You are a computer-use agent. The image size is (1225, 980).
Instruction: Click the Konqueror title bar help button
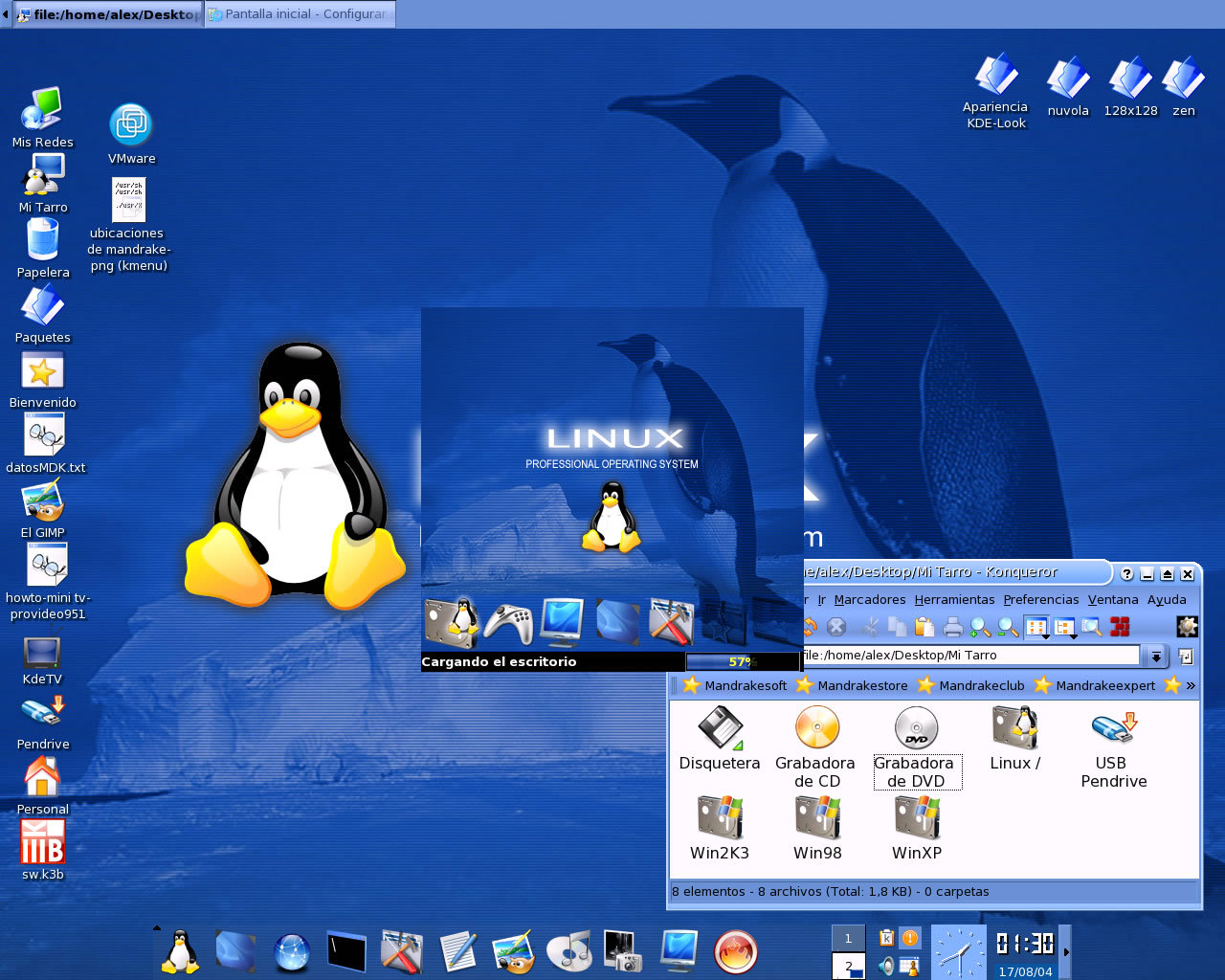1126,574
